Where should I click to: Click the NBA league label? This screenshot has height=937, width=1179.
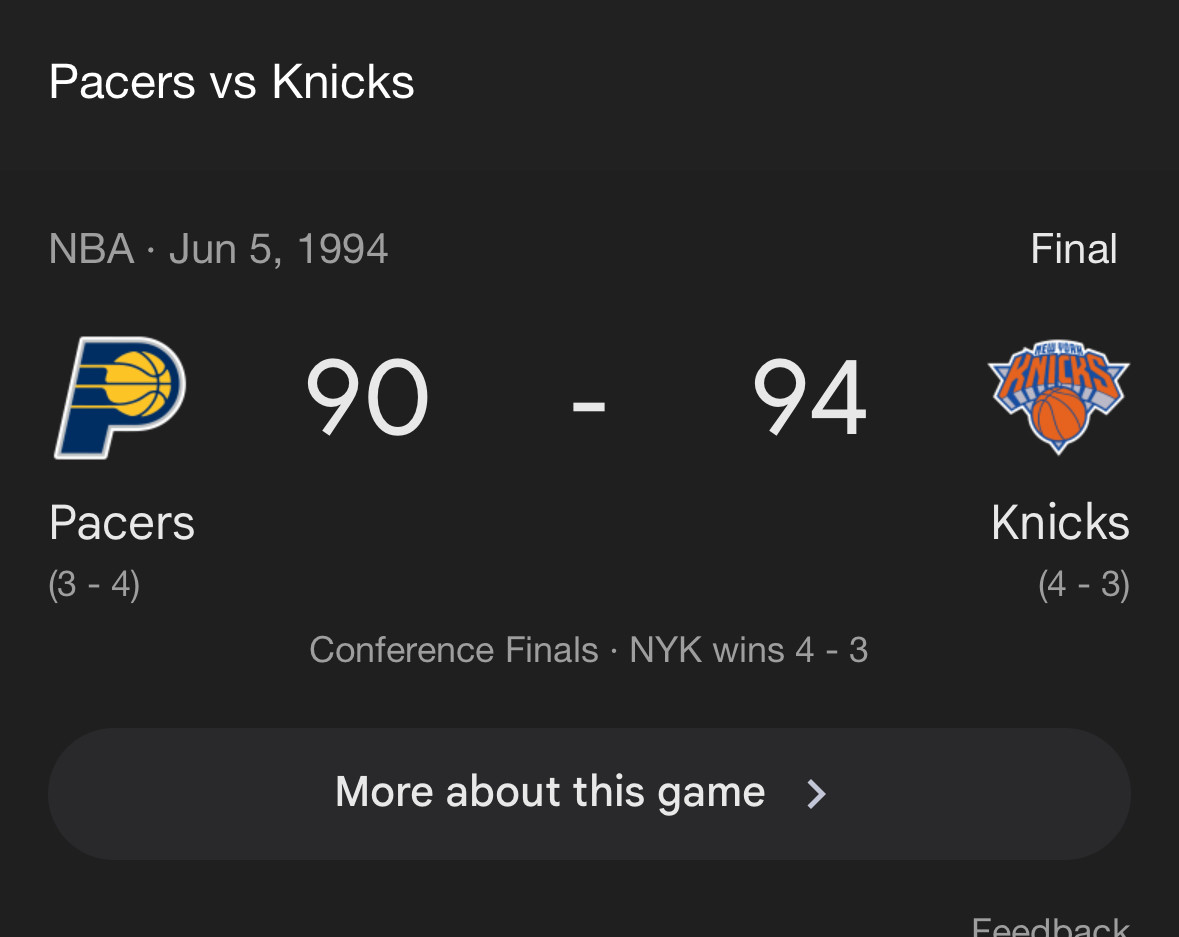coord(92,249)
